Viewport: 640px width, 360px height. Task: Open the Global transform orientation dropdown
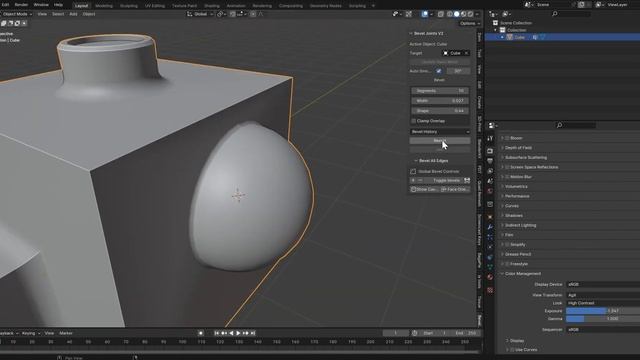(x=200, y=14)
